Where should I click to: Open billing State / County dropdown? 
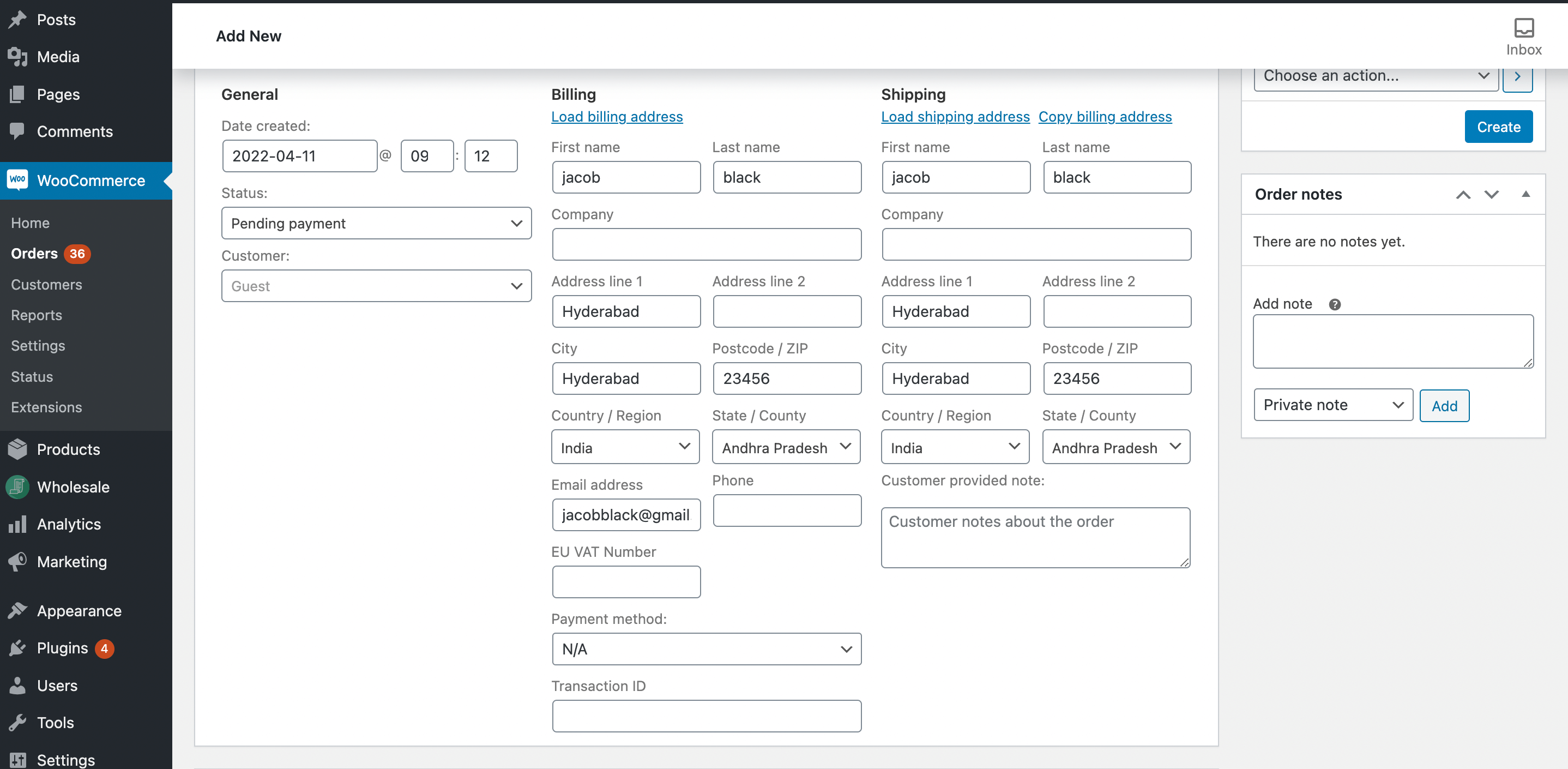[786, 448]
